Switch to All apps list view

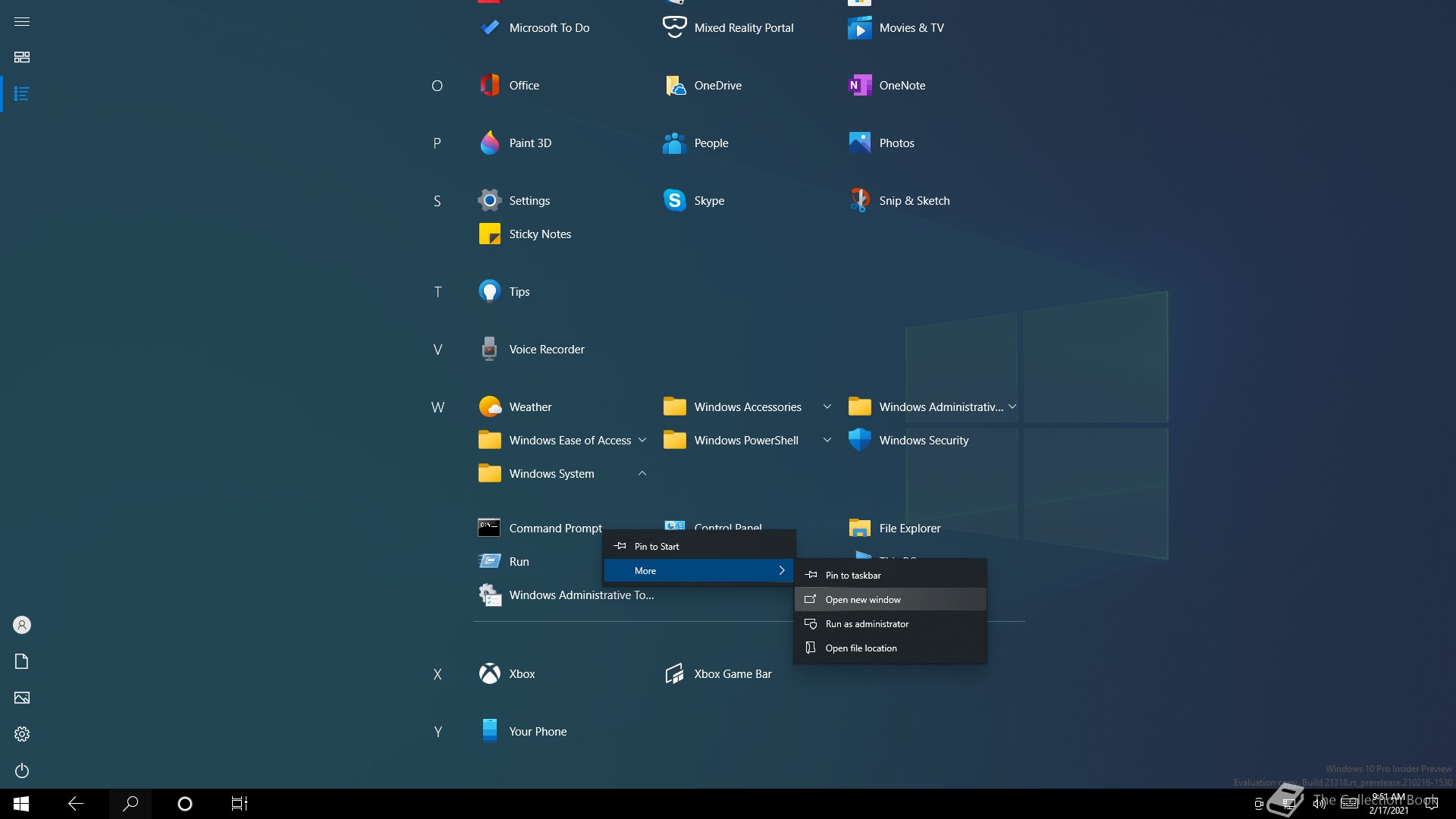click(22, 94)
